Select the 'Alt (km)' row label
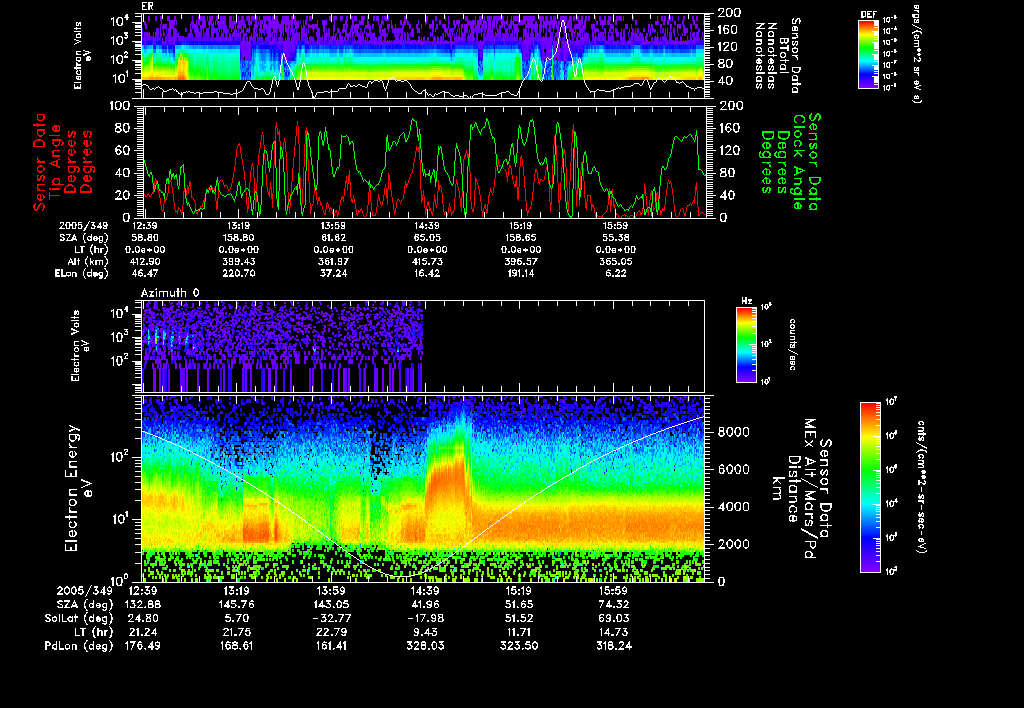This screenshot has width=1024, height=708. 88,262
